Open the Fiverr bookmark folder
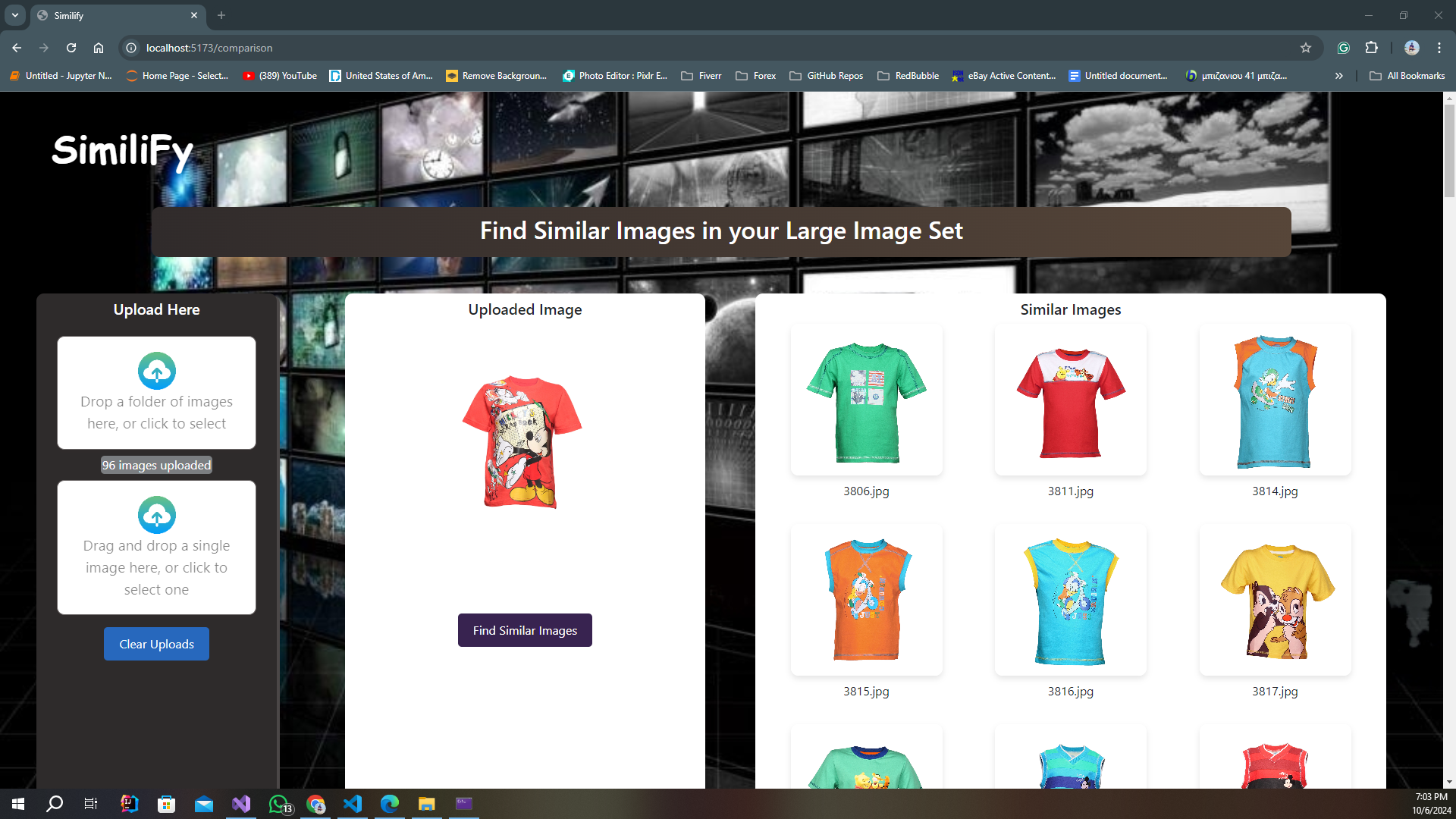 [x=701, y=76]
